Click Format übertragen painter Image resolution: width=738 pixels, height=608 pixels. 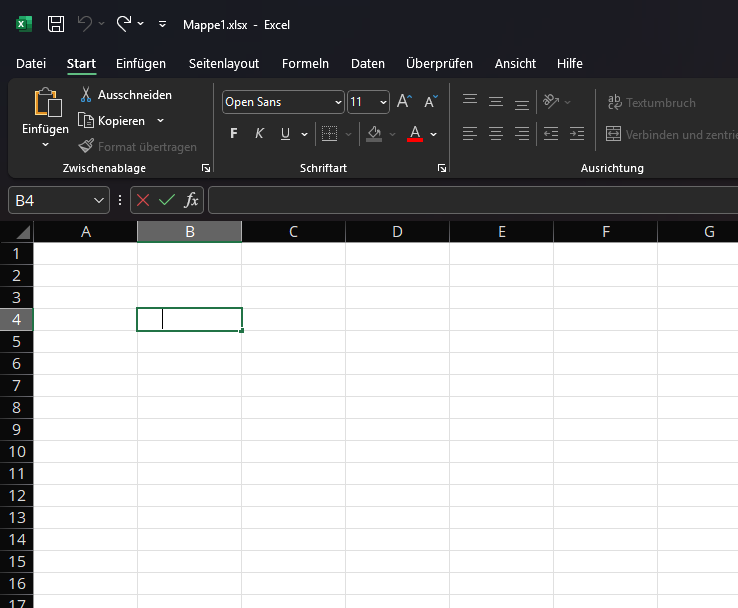coord(137,146)
